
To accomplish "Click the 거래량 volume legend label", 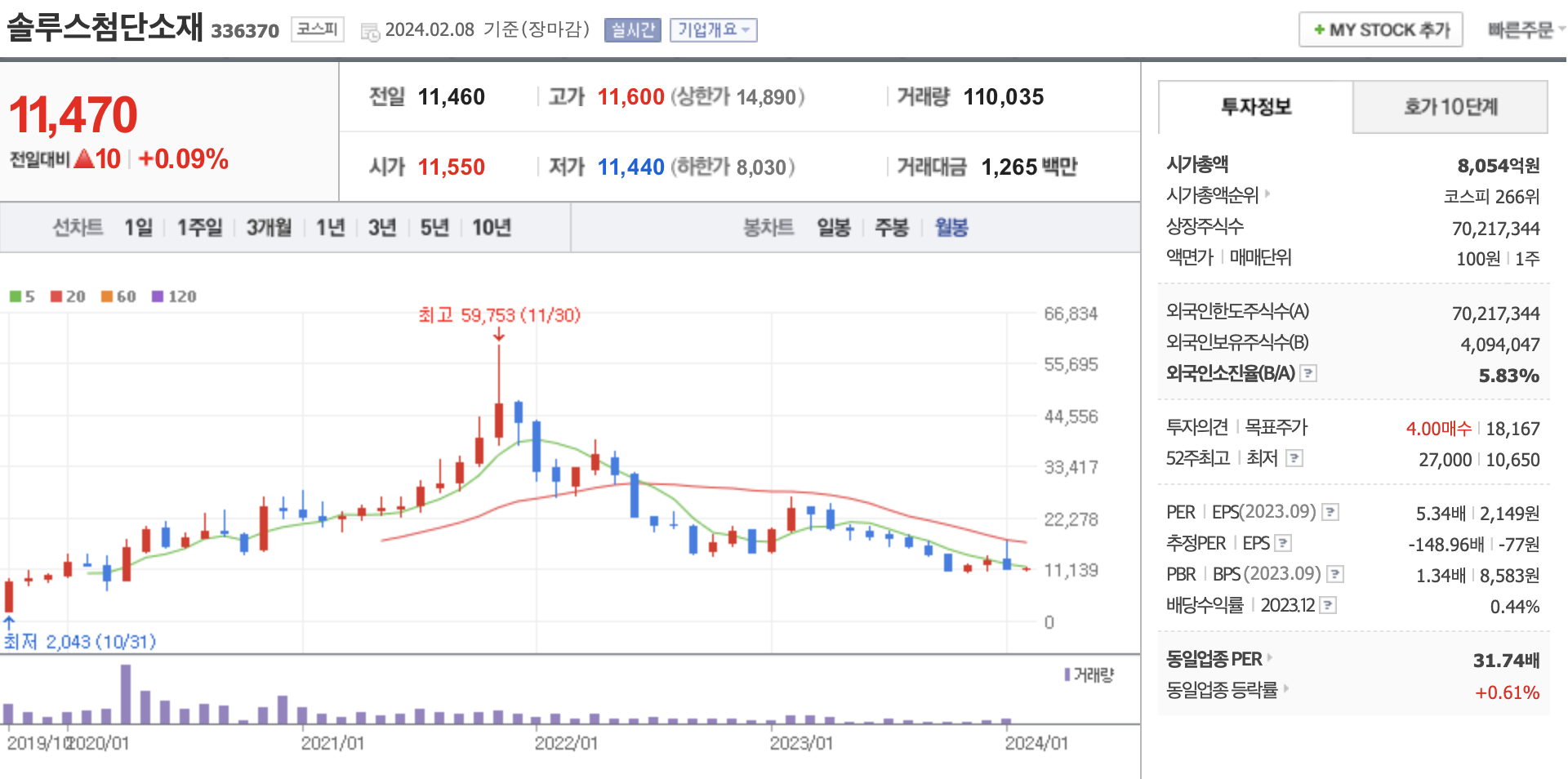I will 1090,675.
